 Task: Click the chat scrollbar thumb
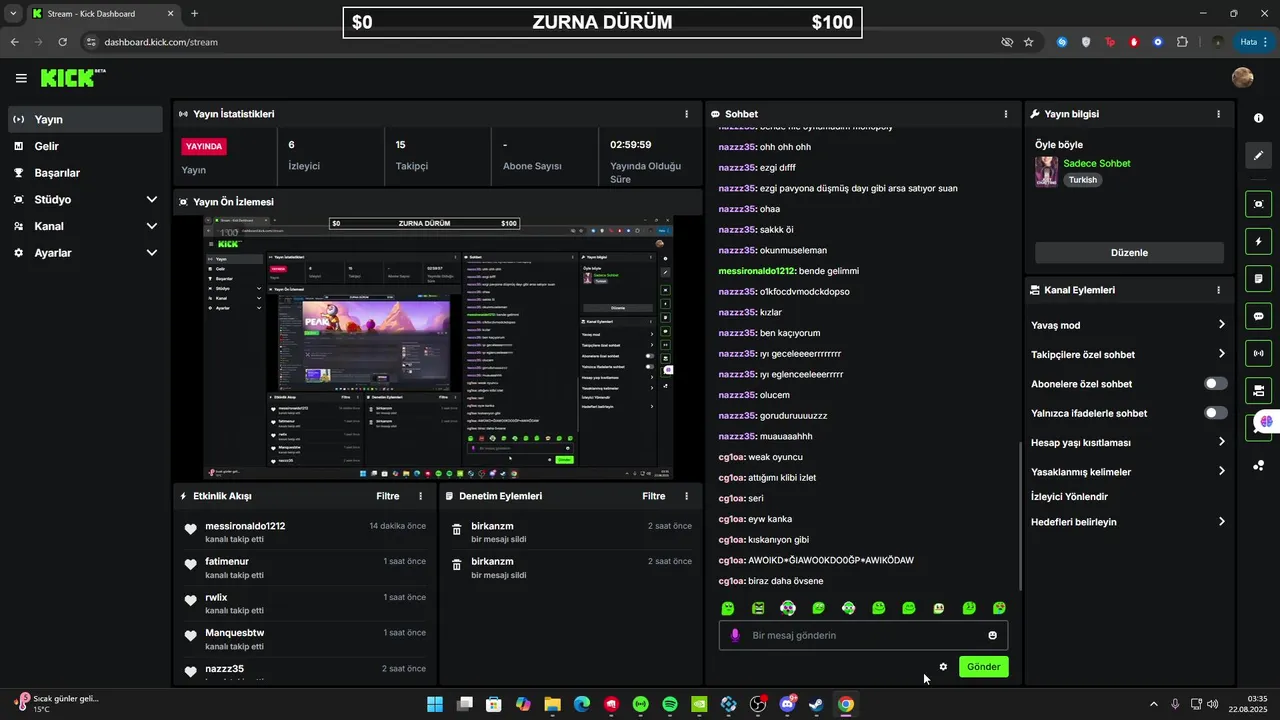1019,515
